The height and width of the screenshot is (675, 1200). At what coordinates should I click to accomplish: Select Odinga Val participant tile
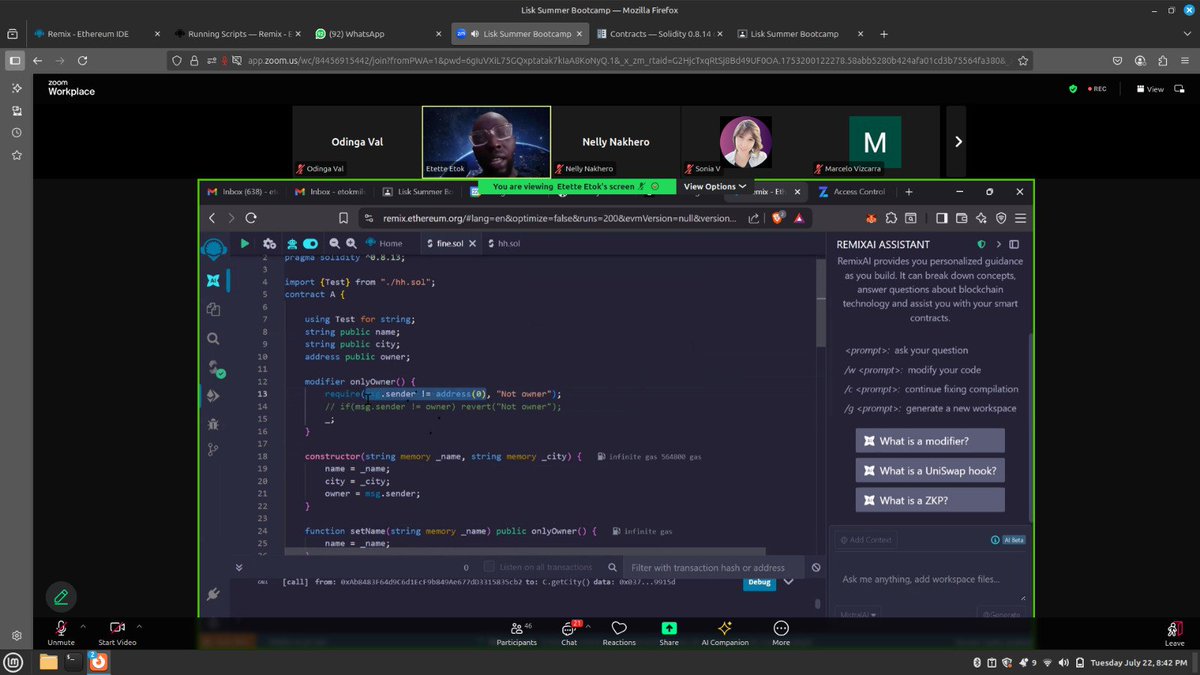click(x=357, y=142)
